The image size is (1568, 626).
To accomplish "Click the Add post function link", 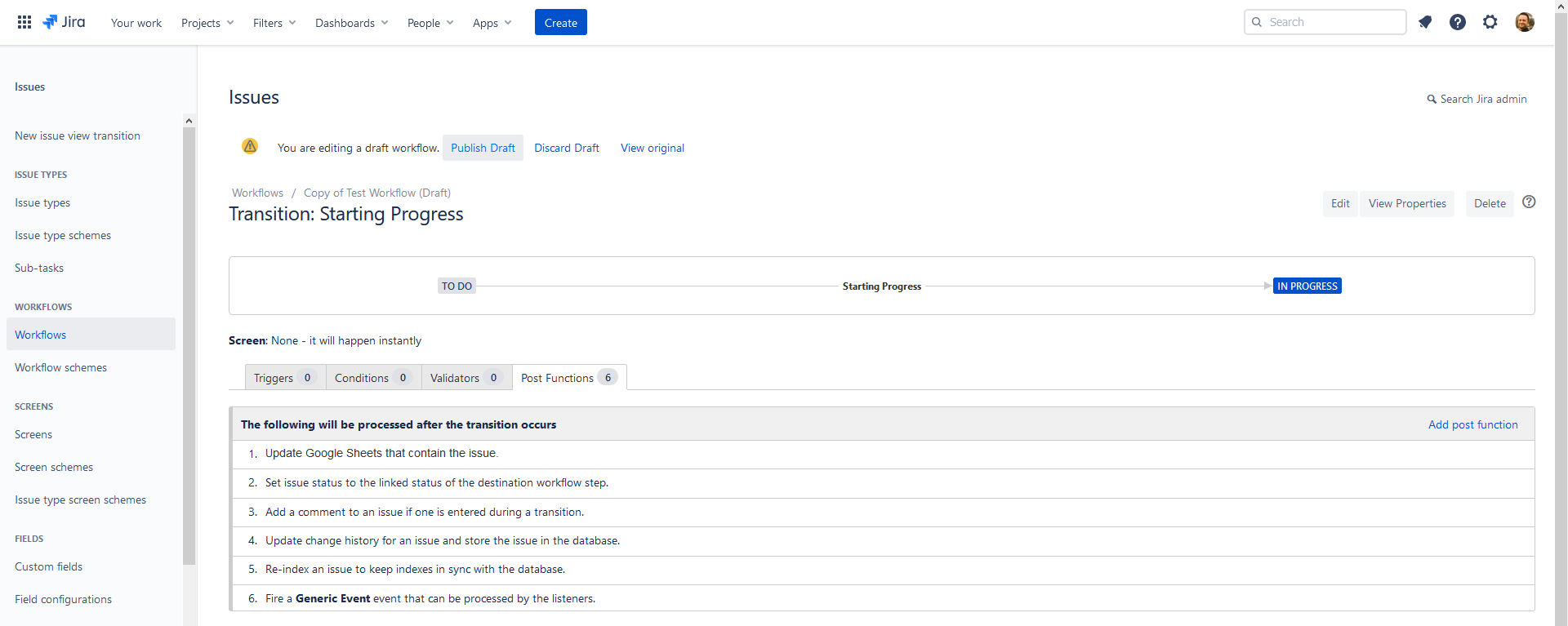I will (1472, 424).
